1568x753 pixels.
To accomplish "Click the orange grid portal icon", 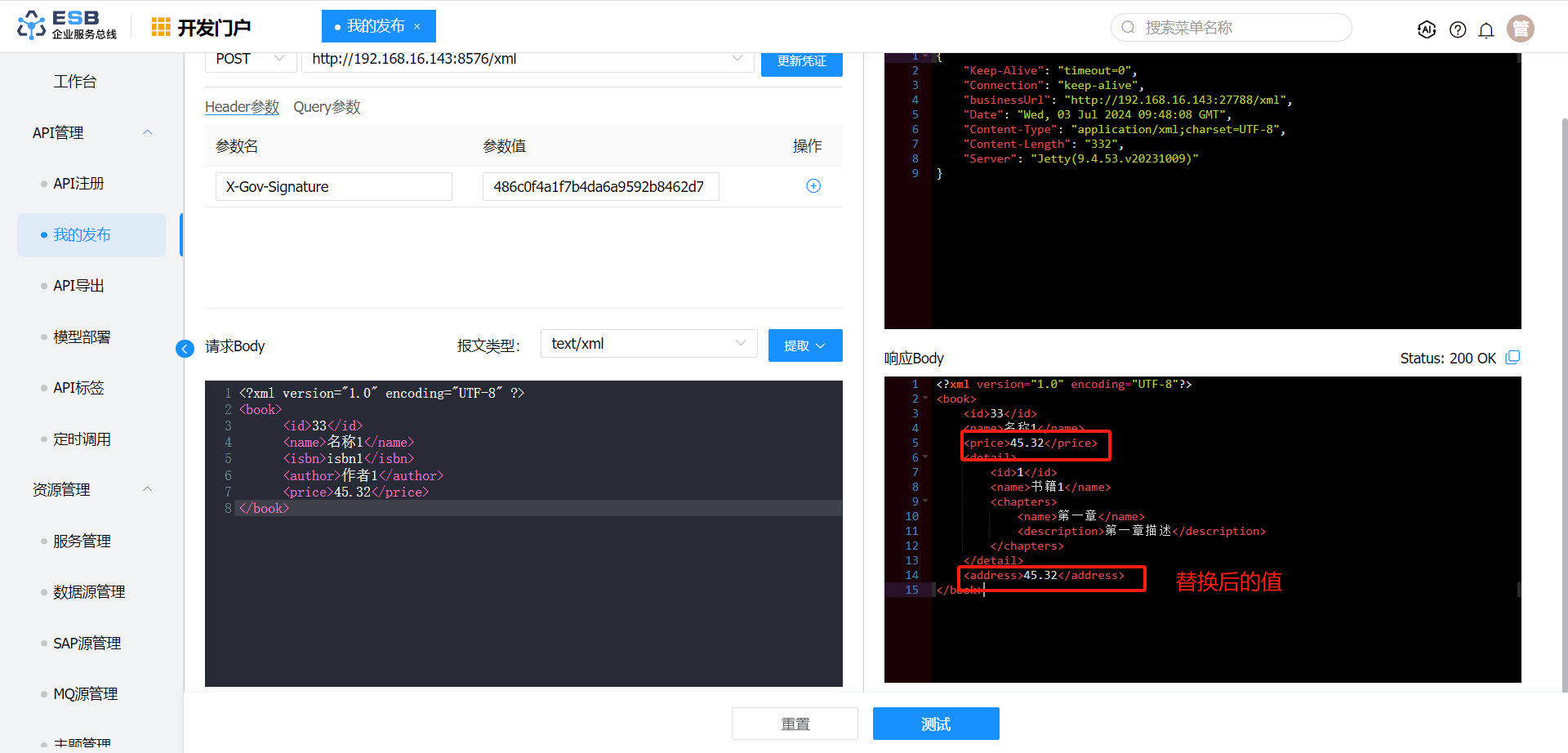I will (x=161, y=27).
